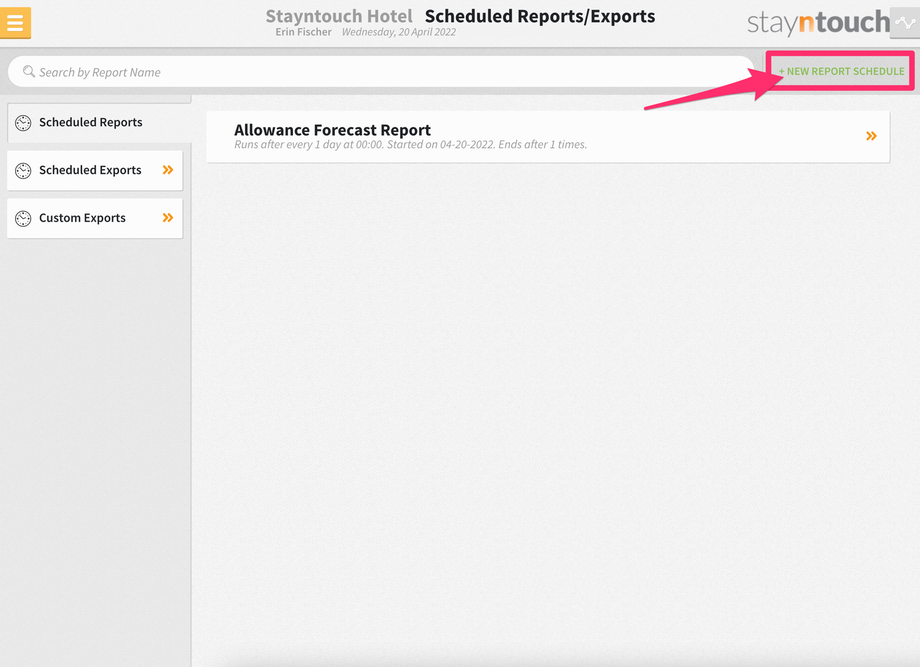Image resolution: width=920 pixels, height=667 pixels.
Task: Click the Stayntouch Hotel name in header
Action: pos(339,16)
